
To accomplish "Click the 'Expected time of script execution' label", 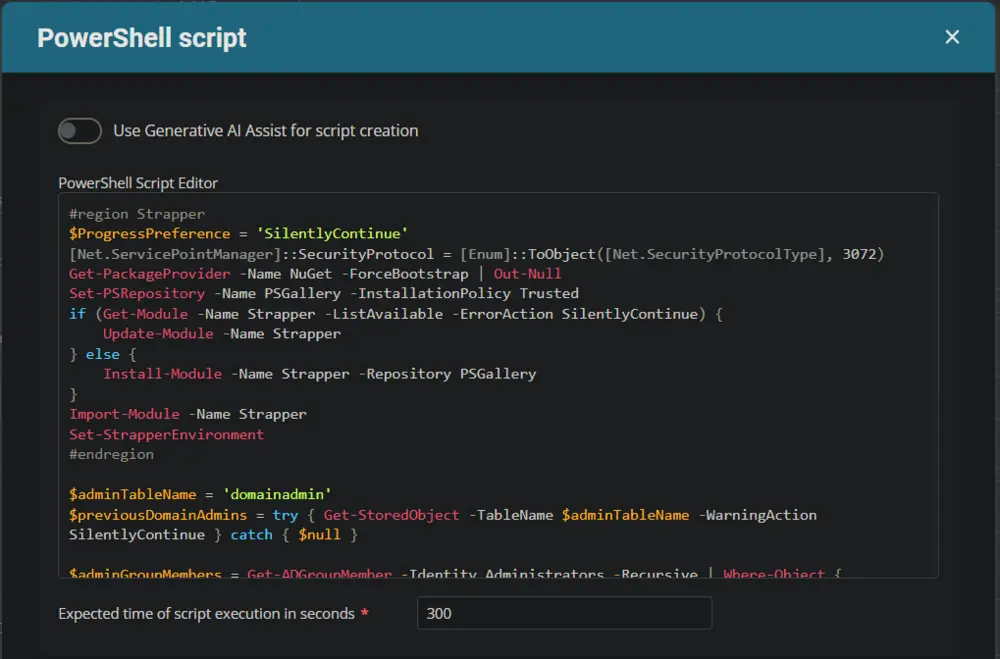I will pos(206,614).
